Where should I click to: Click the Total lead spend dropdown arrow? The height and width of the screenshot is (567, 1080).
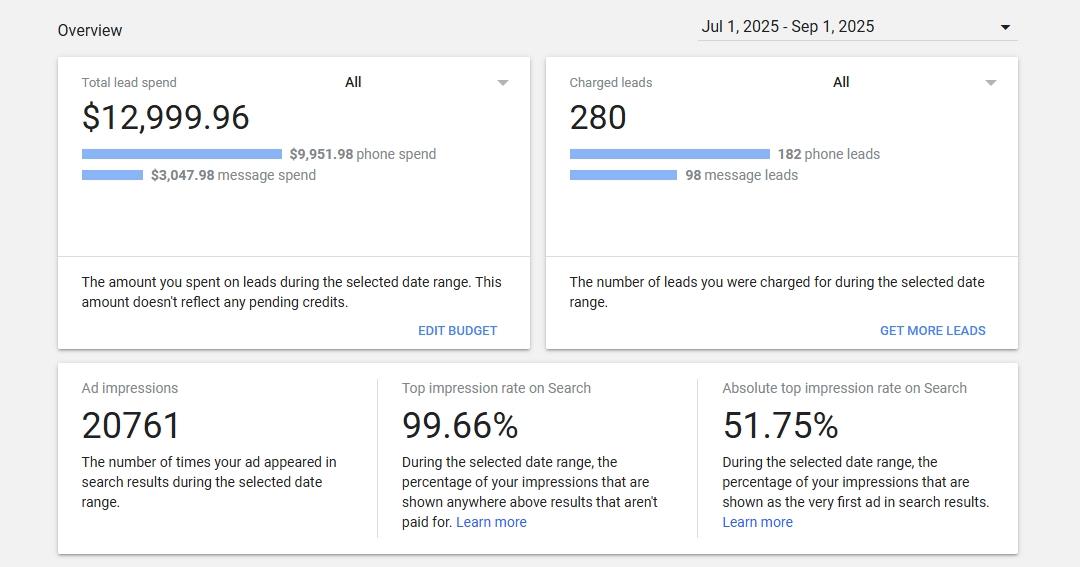(503, 83)
